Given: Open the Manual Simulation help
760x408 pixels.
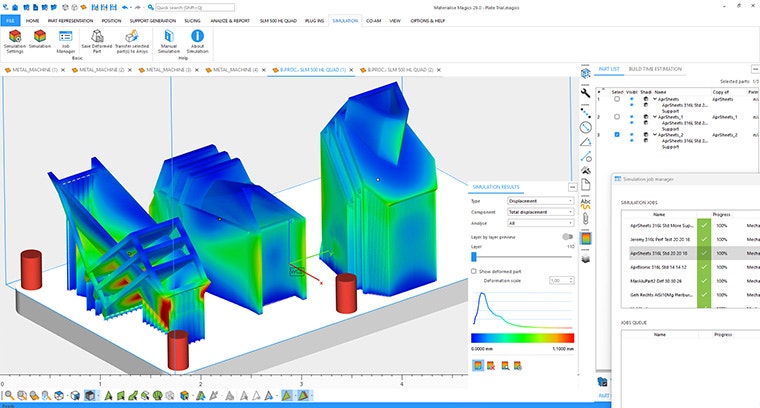Looking at the screenshot, I should pyautogui.click(x=169, y=41).
